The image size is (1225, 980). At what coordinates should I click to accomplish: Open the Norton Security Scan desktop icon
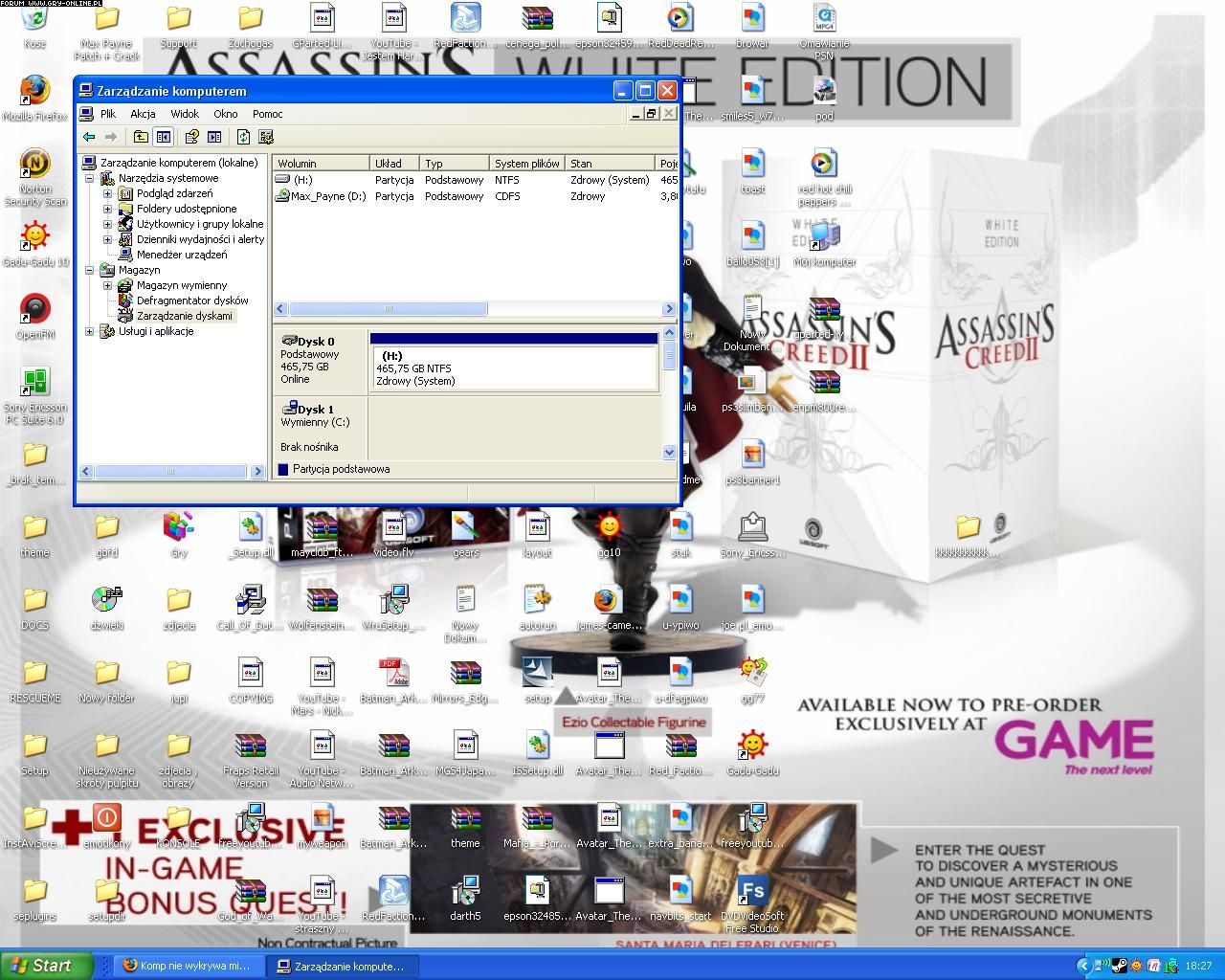tap(34, 165)
